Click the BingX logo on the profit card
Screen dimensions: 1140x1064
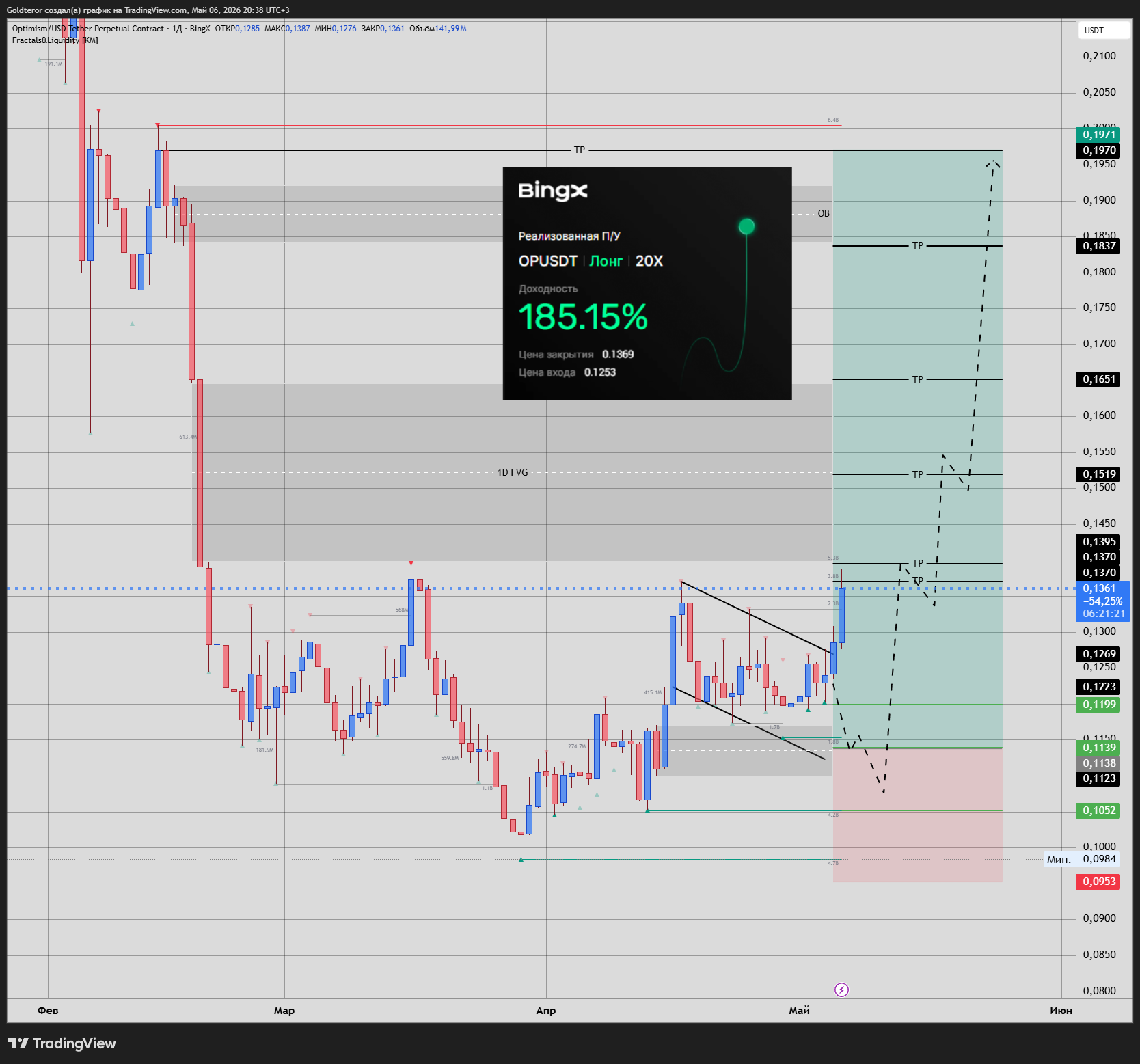pos(553,191)
